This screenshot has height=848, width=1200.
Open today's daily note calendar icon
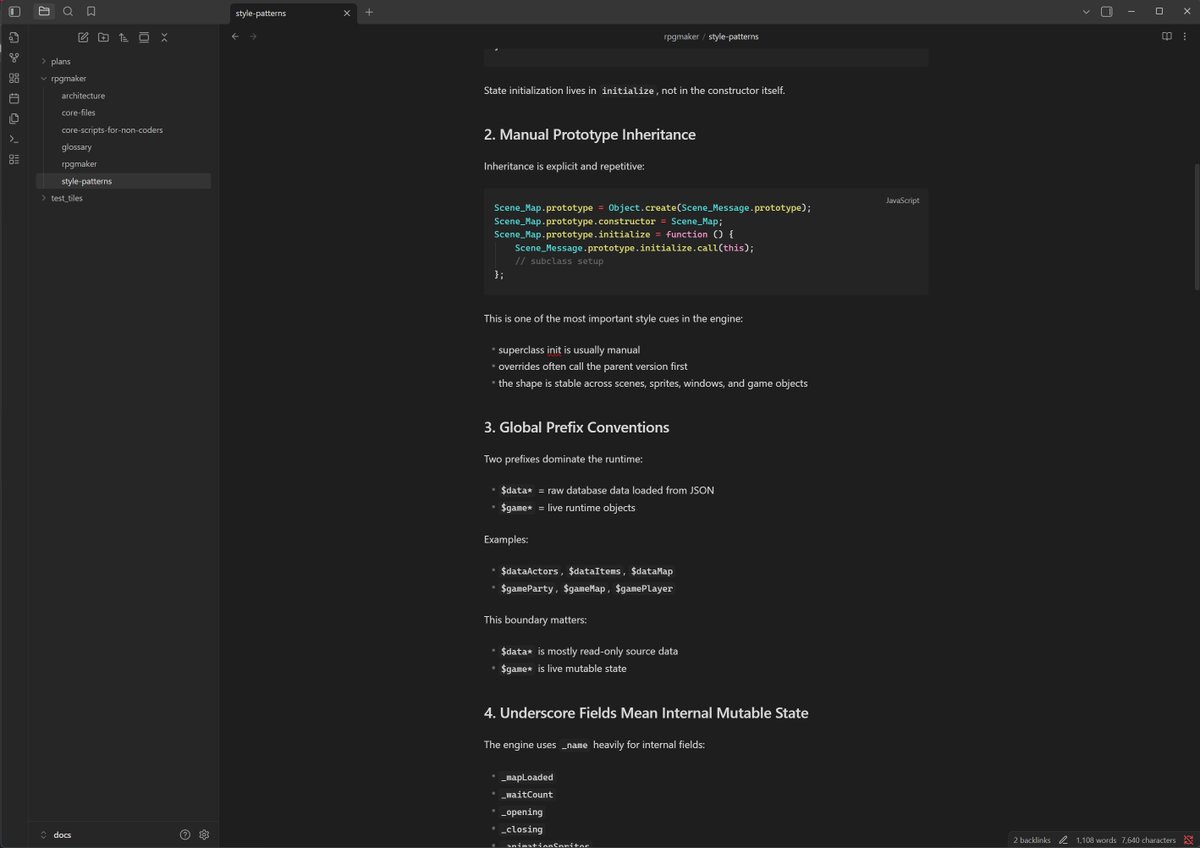coord(14,98)
